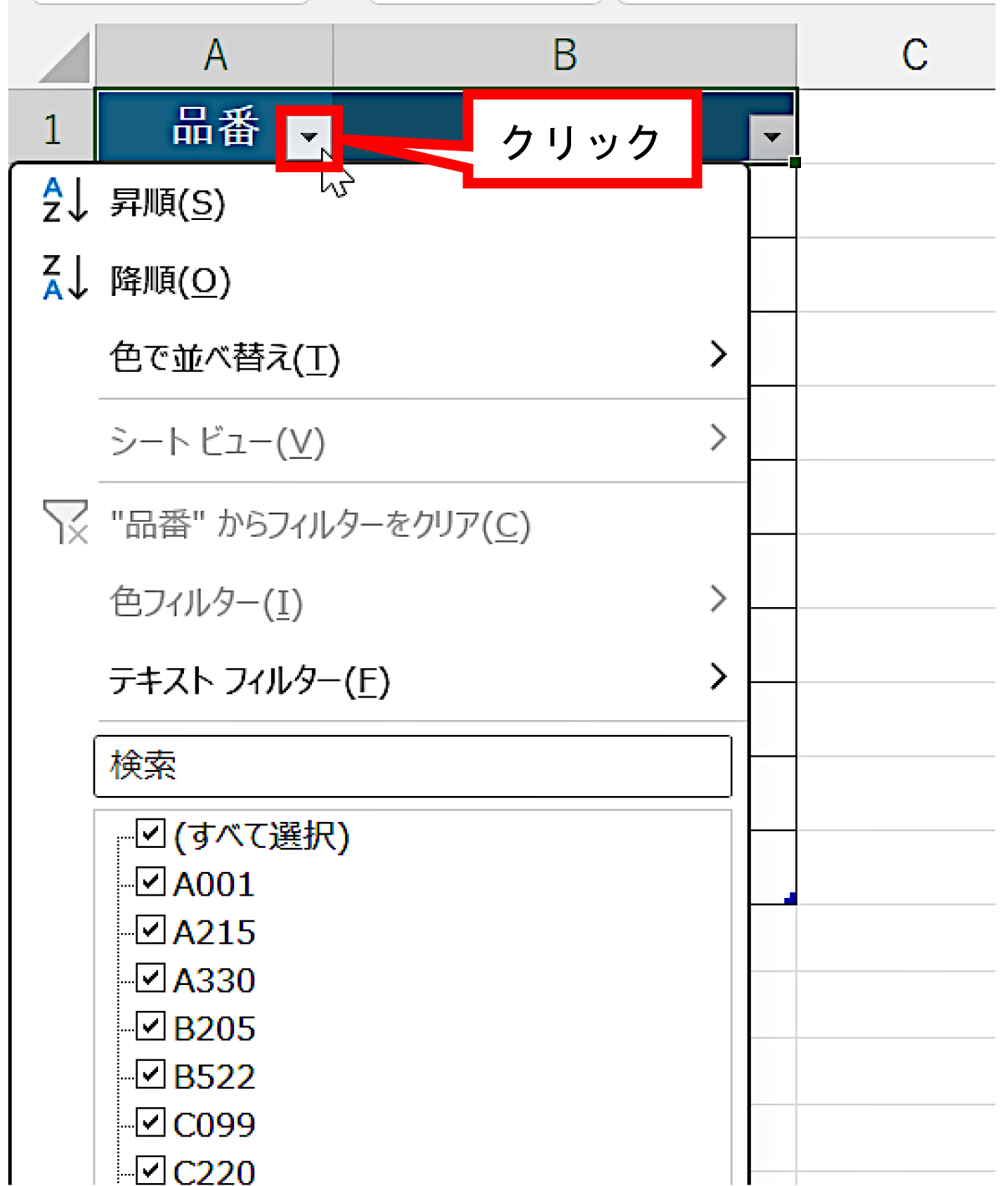The image size is (1000, 1186).
Task: Expand arrow next to 色フィルター
Action: 719,599
